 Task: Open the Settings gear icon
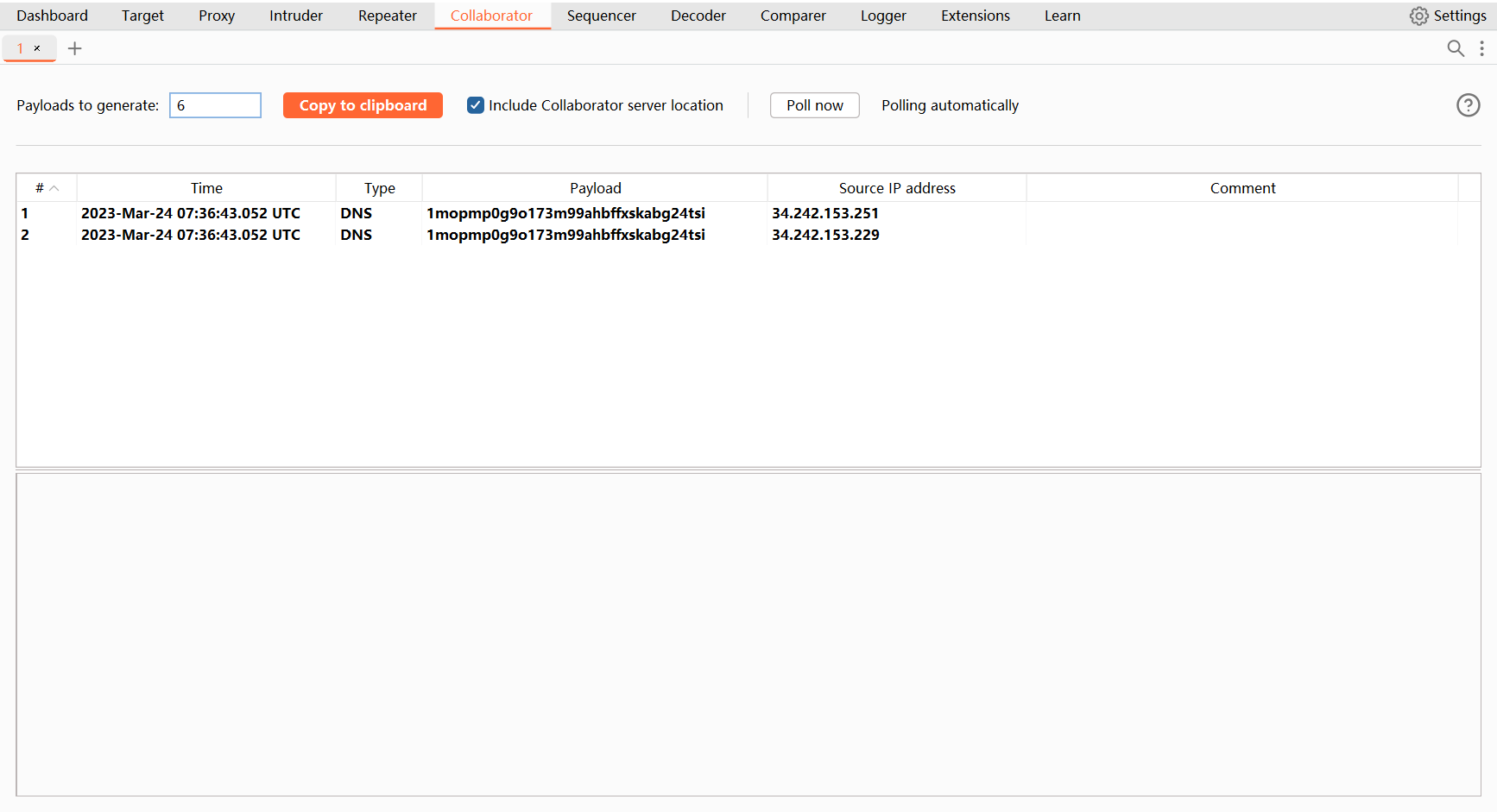[1418, 16]
